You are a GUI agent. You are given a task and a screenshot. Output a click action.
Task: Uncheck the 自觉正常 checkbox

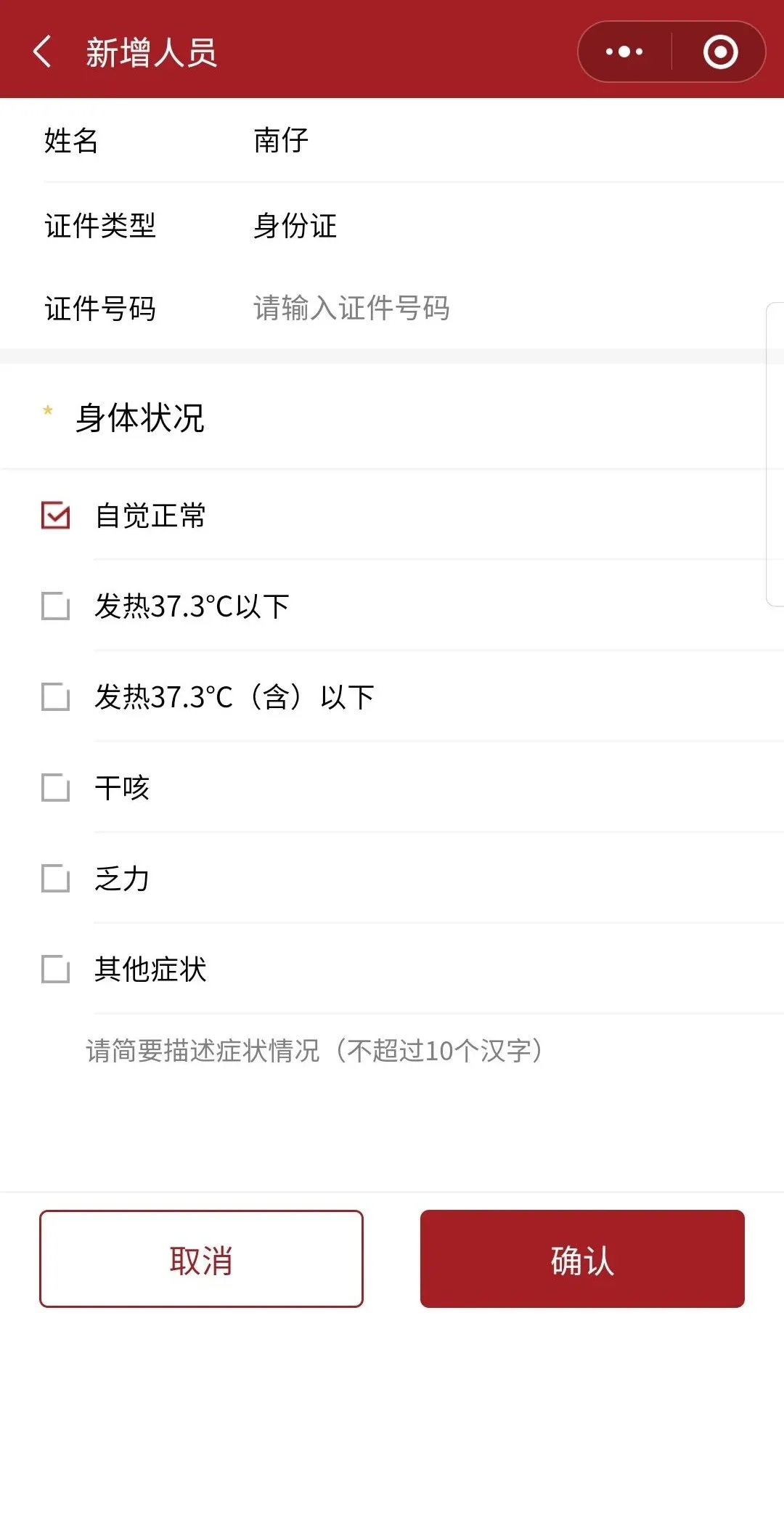(56, 516)
